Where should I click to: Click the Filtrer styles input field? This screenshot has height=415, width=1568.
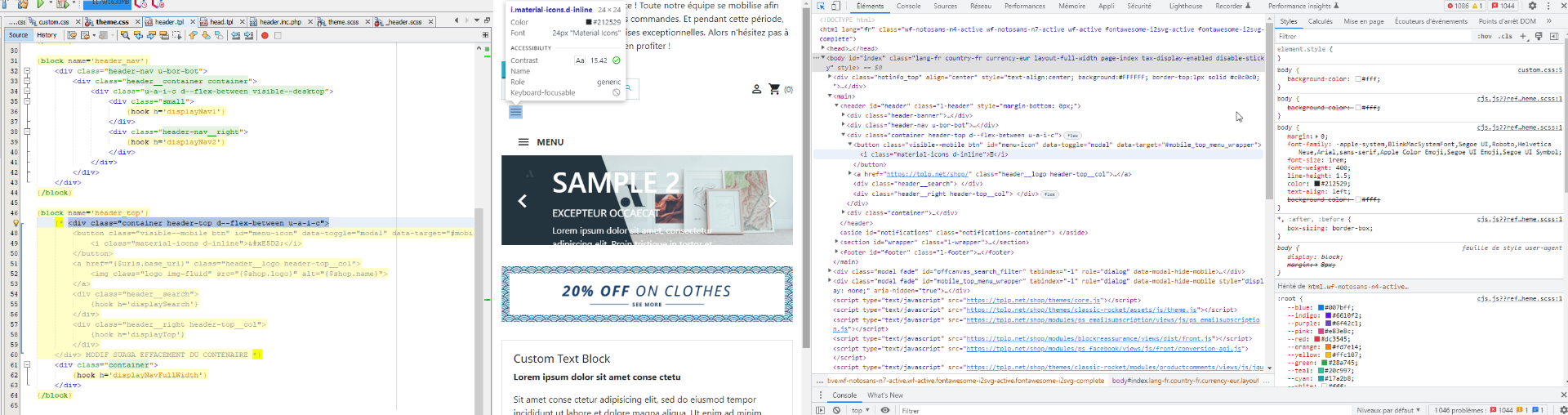1374,36
